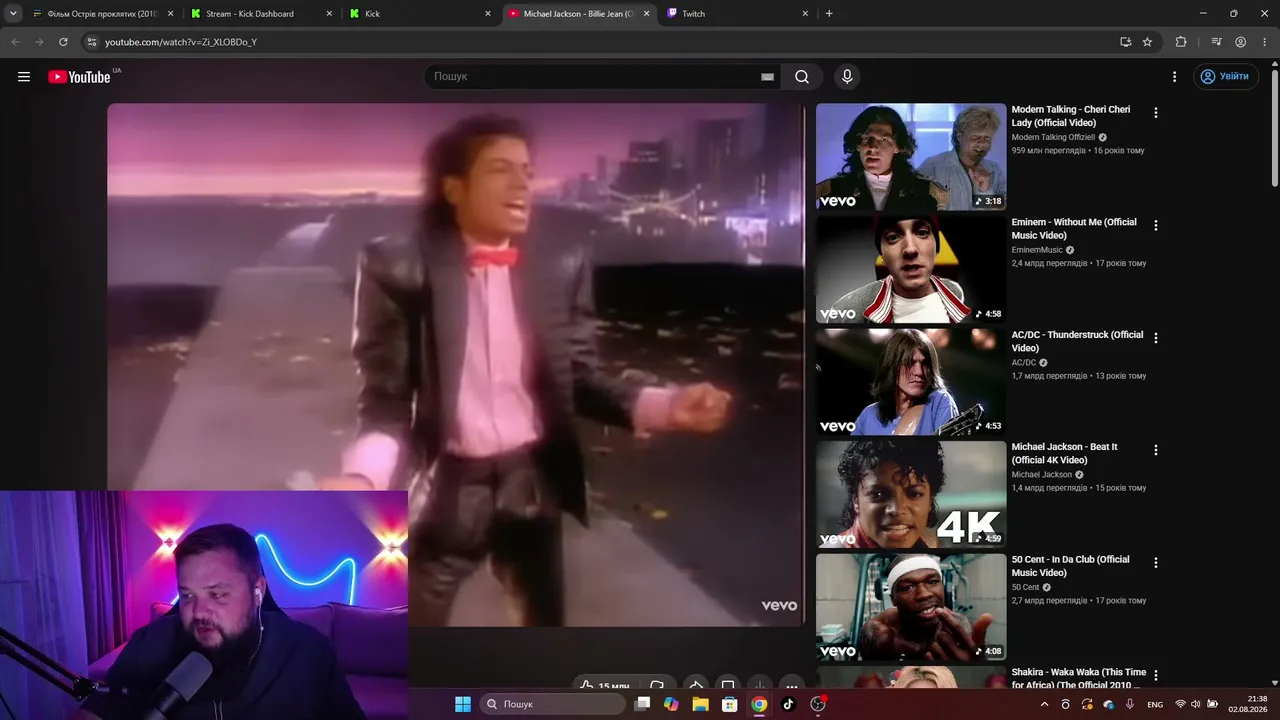Select the Michael Jackson - Billie Jean tab
The width and height of the screenshot is (1280, 720).
click(x=580, y=14)
